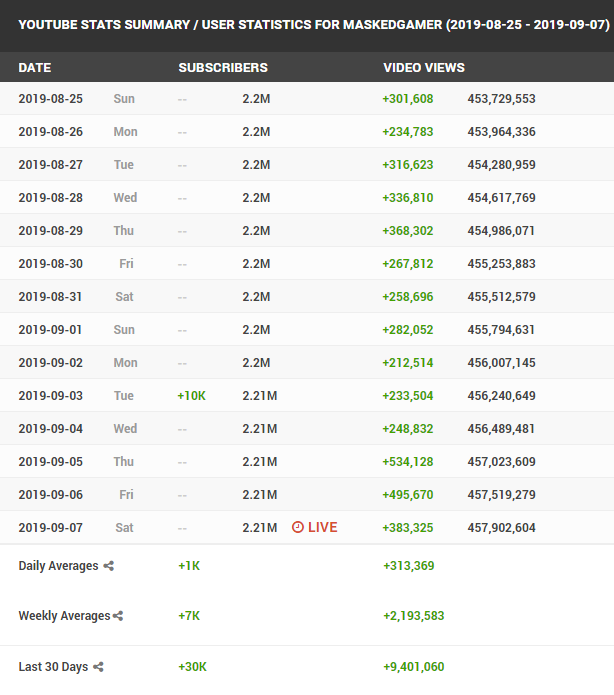Image resolution: width=614 pixels, height=695 pixels.
Task: Click views gain +248,832
Action: click(408, 429)
